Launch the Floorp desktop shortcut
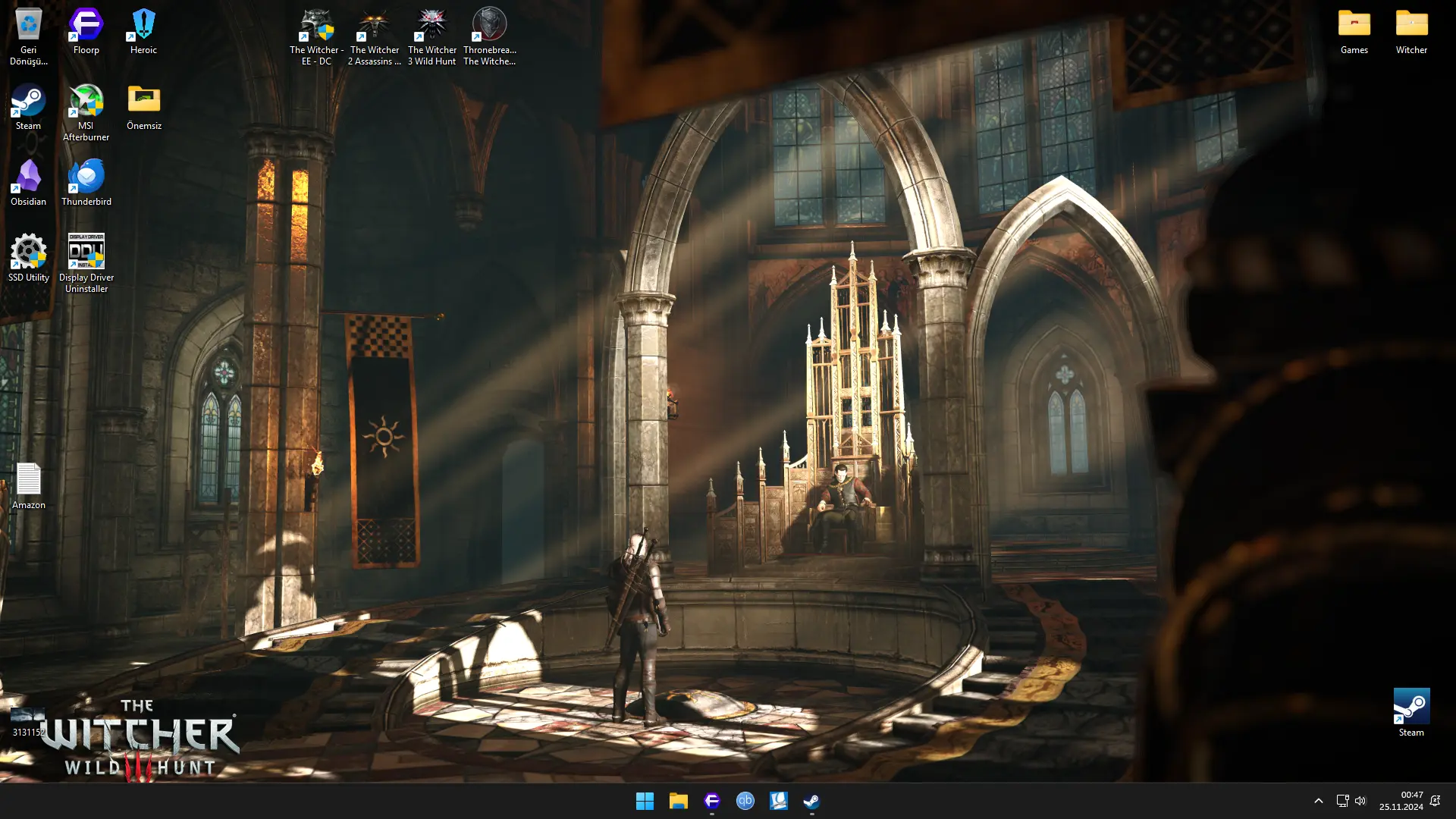Viewport: 1456px width, 819px height. (86, 31)
